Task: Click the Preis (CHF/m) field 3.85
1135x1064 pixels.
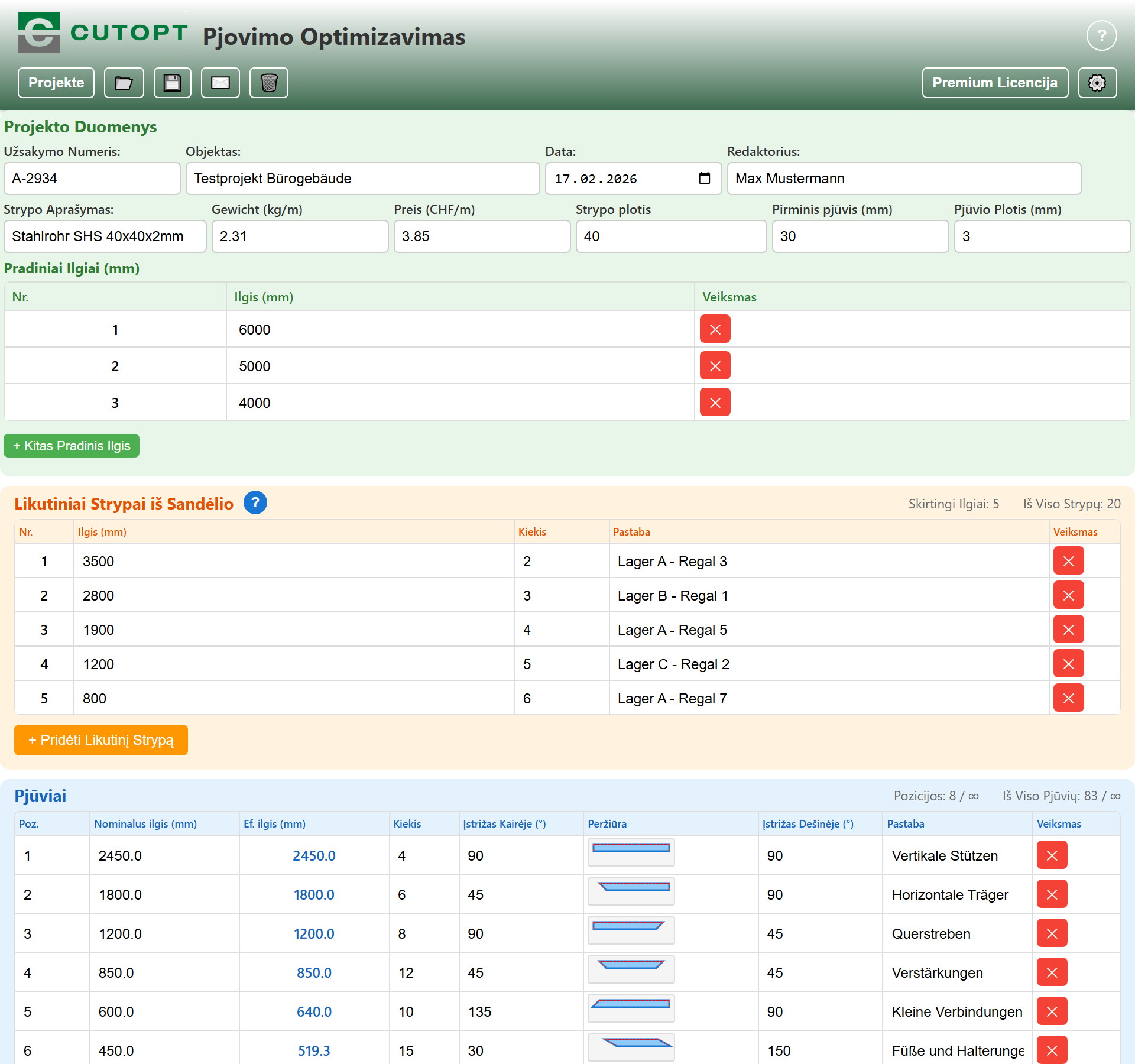Action: click(482, 236)
